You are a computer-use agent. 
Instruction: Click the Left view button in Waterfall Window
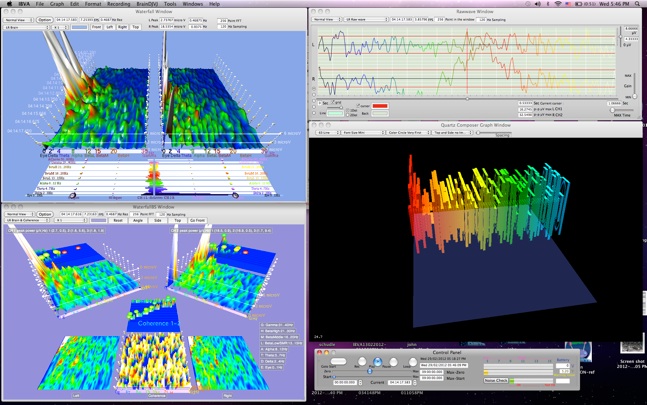point(109,27)
